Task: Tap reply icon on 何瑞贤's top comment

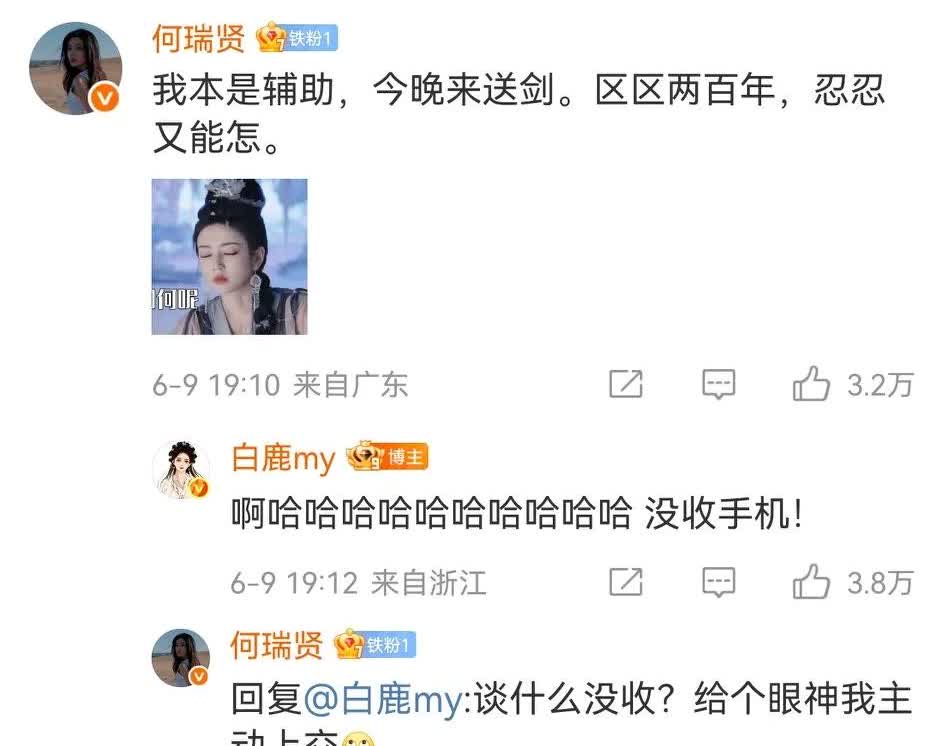Action: (718, 384)
